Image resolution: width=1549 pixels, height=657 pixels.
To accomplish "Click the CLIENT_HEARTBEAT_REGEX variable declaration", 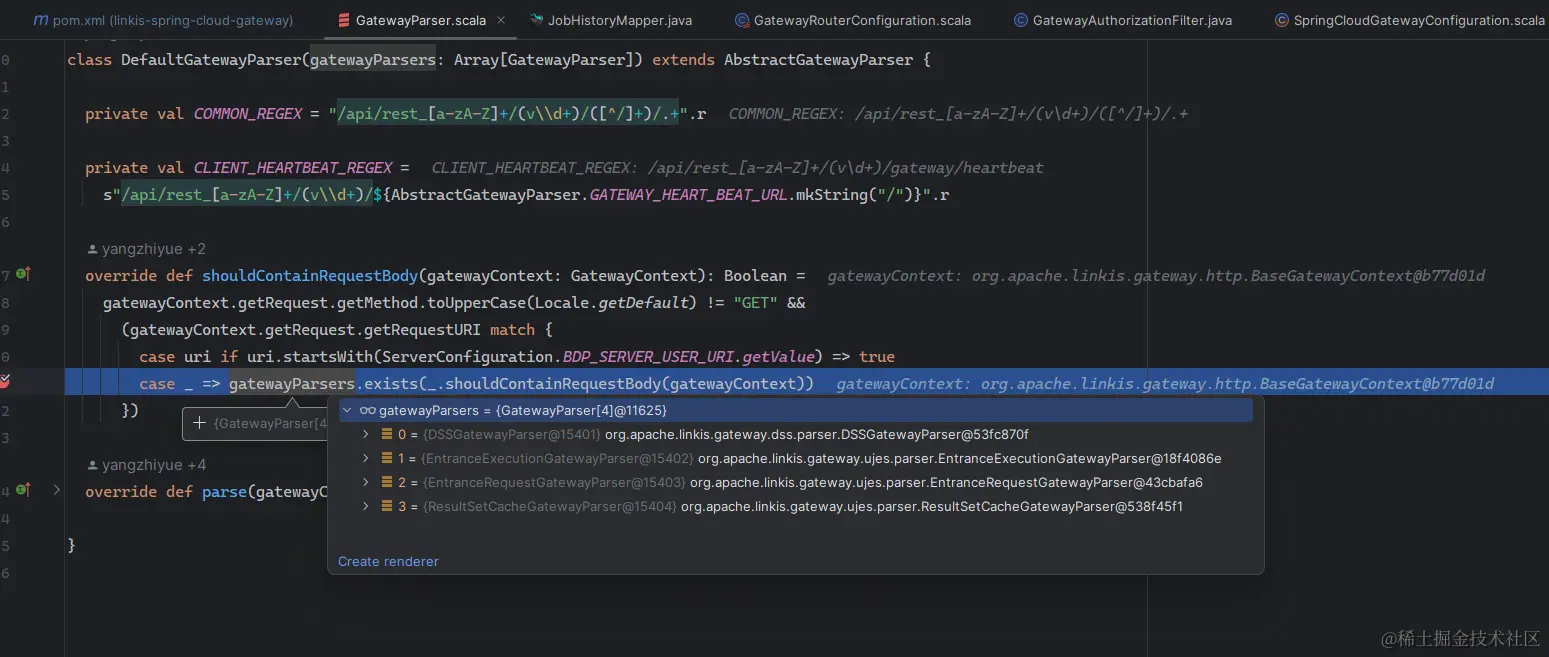I will point(293,167).
